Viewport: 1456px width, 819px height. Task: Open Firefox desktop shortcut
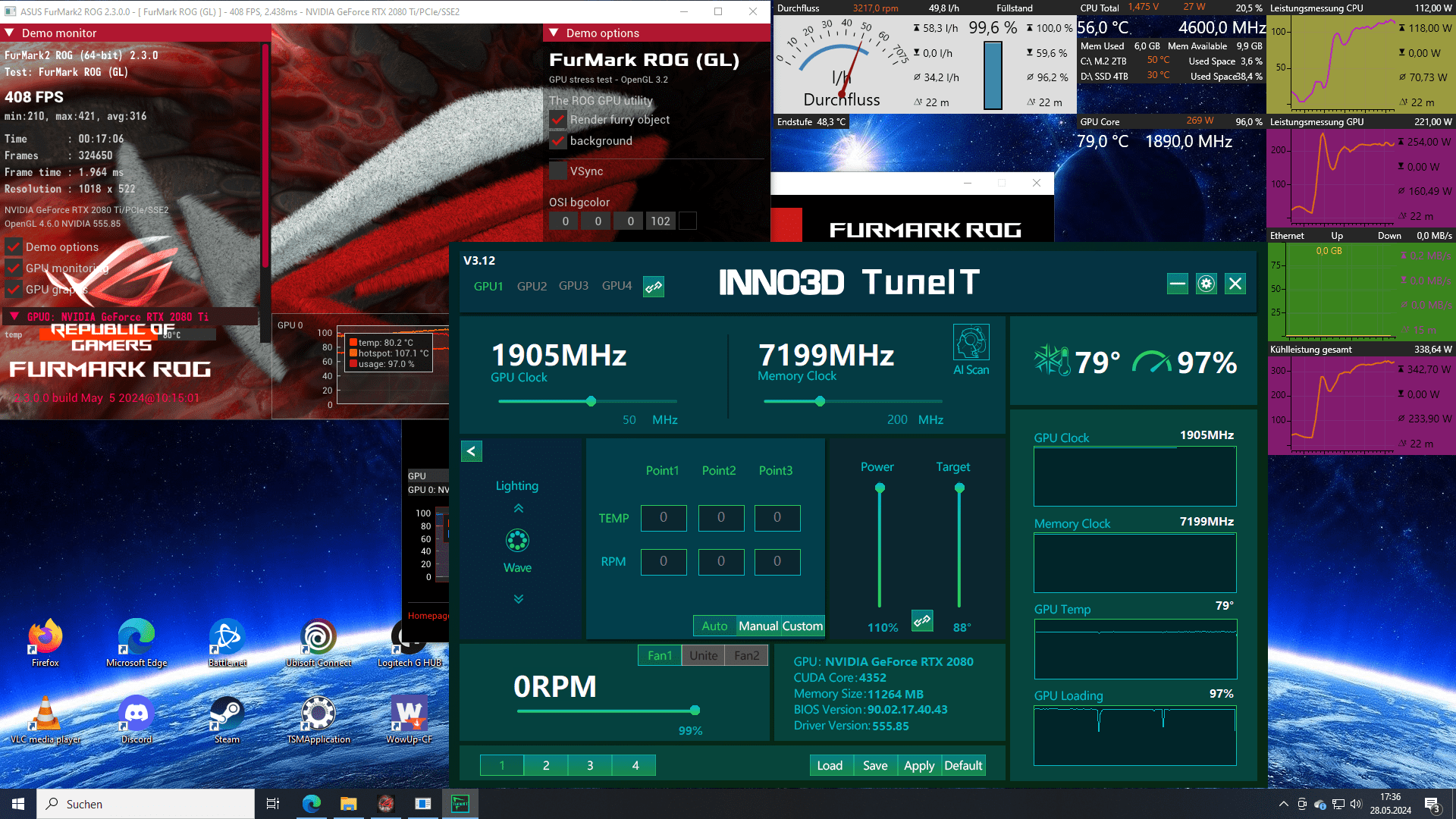coord(45,643)
